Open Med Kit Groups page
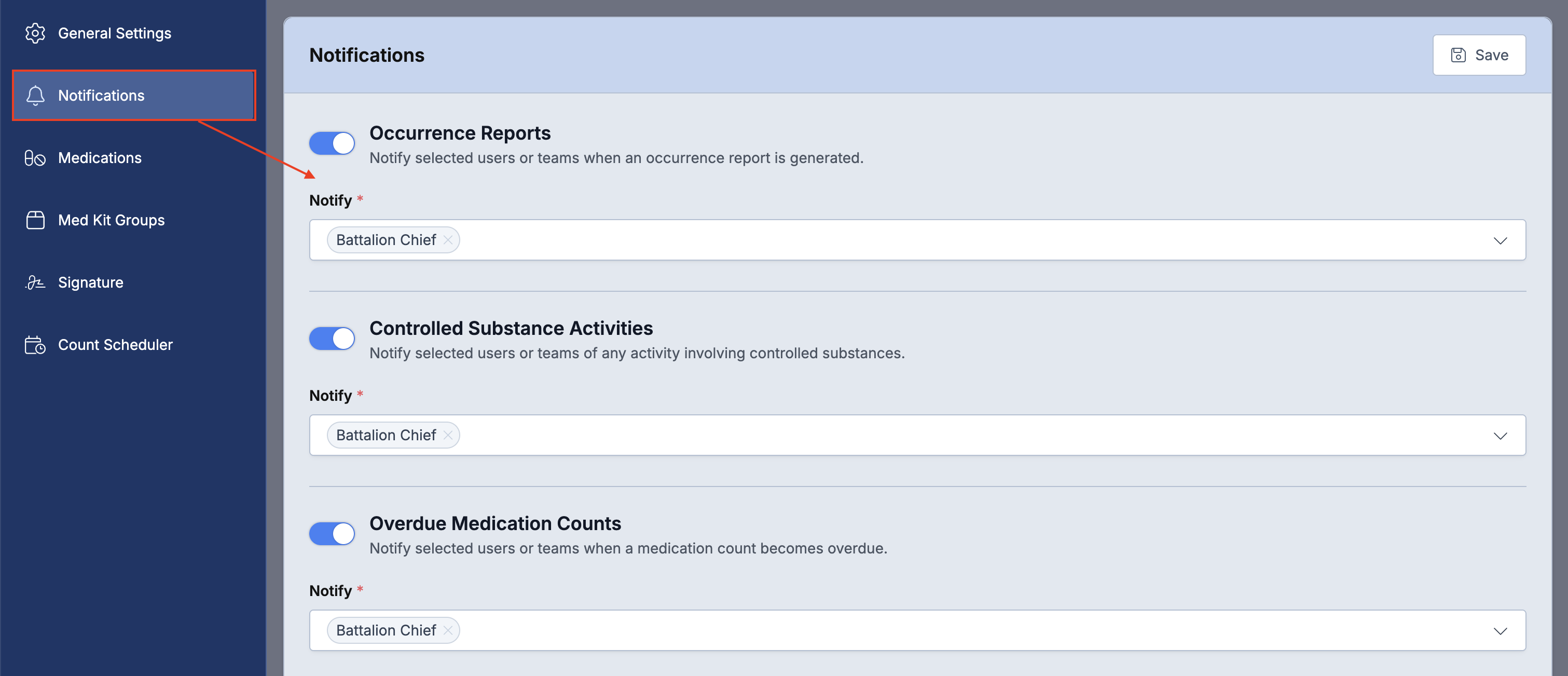Image resolution: width=1568 pixels, height=676 pixels. pyautogui.click(x=134, y=220)
